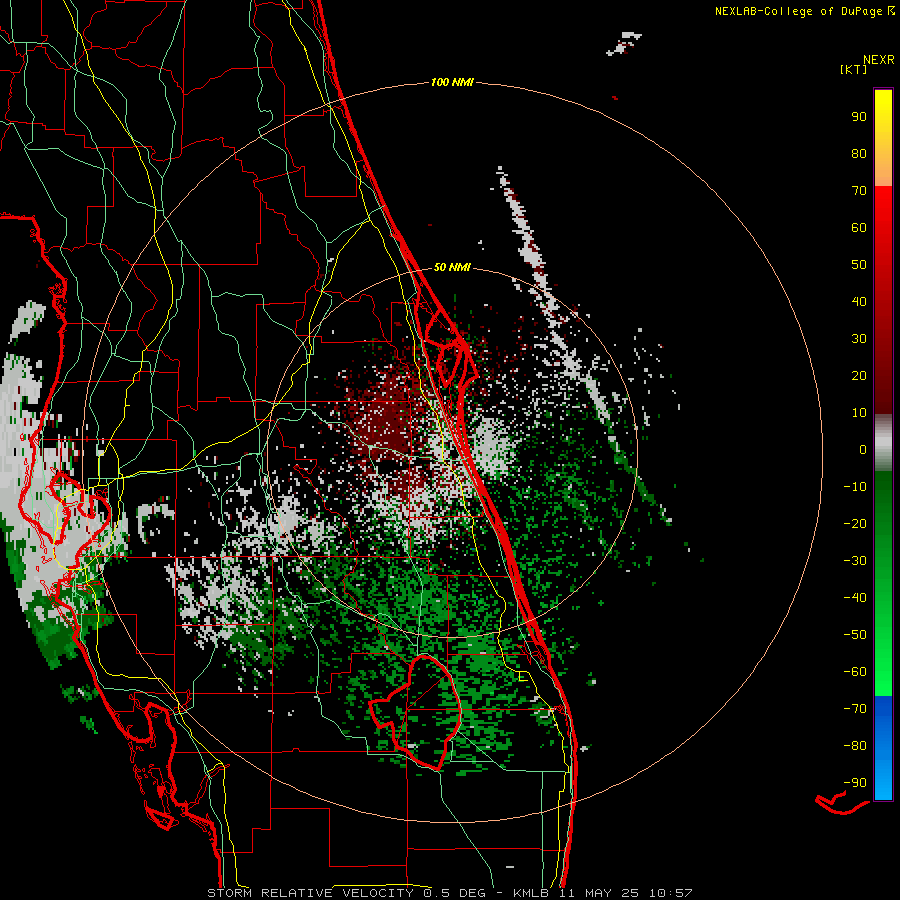Click the 90 value on the velocity scale
900x900 pixels.
(859, 117)
